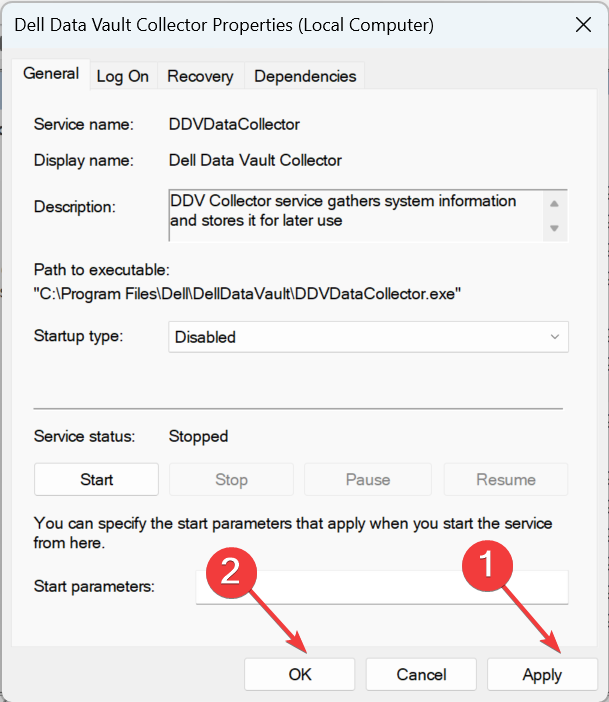Click the description scroll up arrow
This screenshot has width=609, height=702.
(554, 203)
